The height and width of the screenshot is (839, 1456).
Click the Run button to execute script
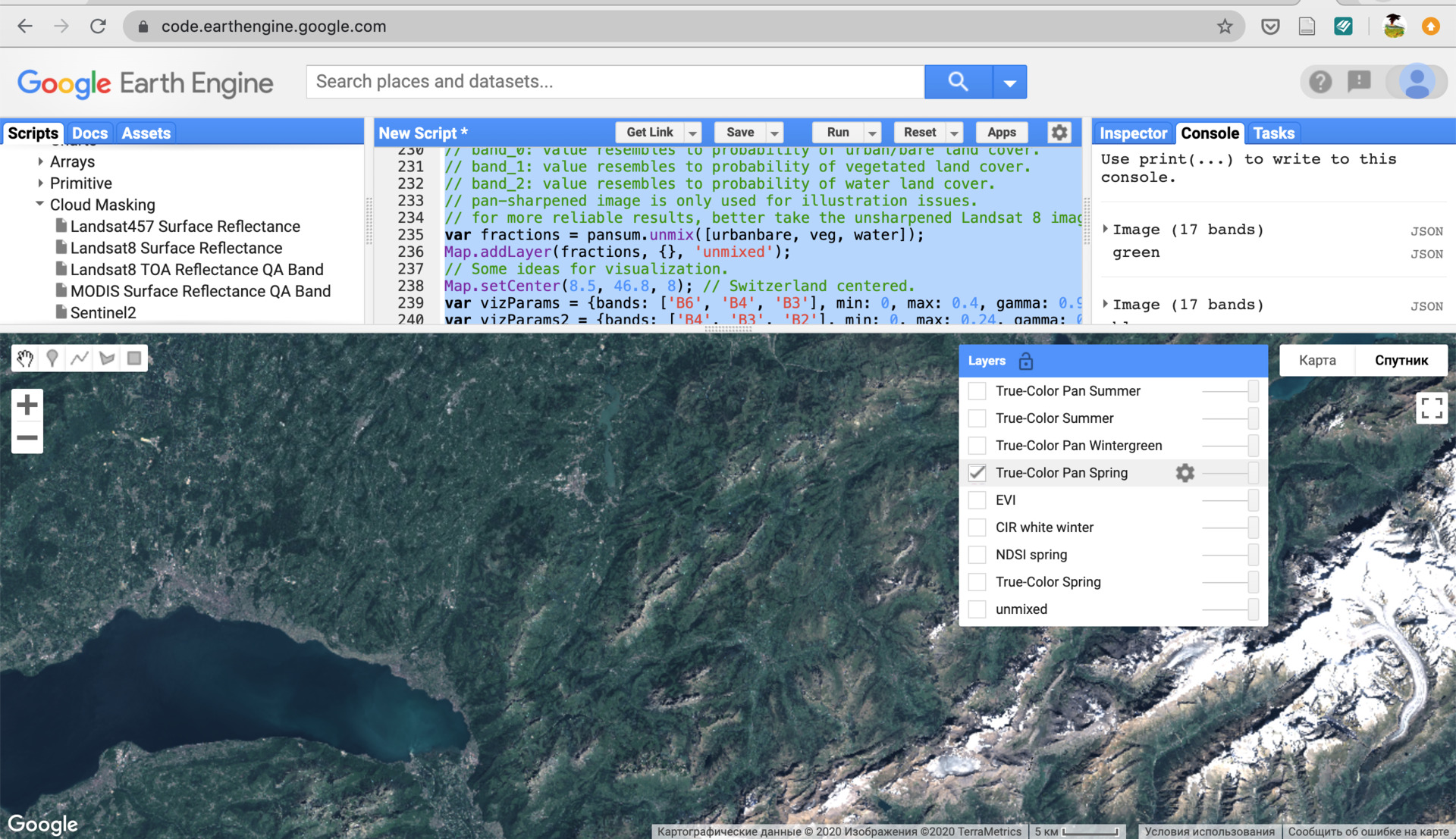point(838,132)
